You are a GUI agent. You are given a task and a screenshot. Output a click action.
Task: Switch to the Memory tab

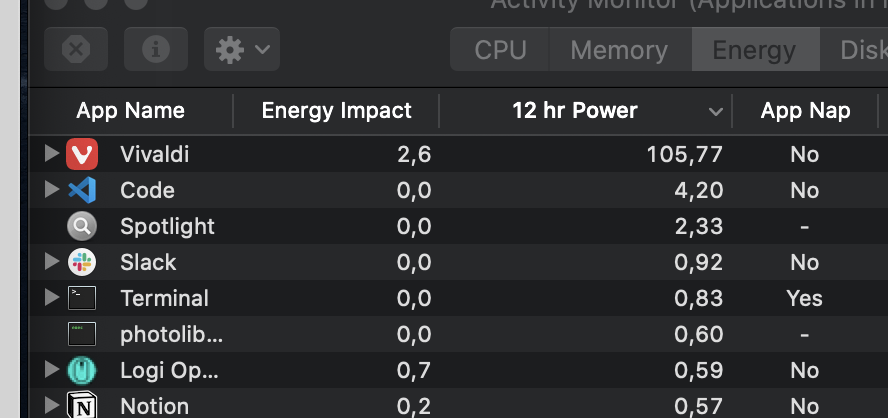pos(618,50)
